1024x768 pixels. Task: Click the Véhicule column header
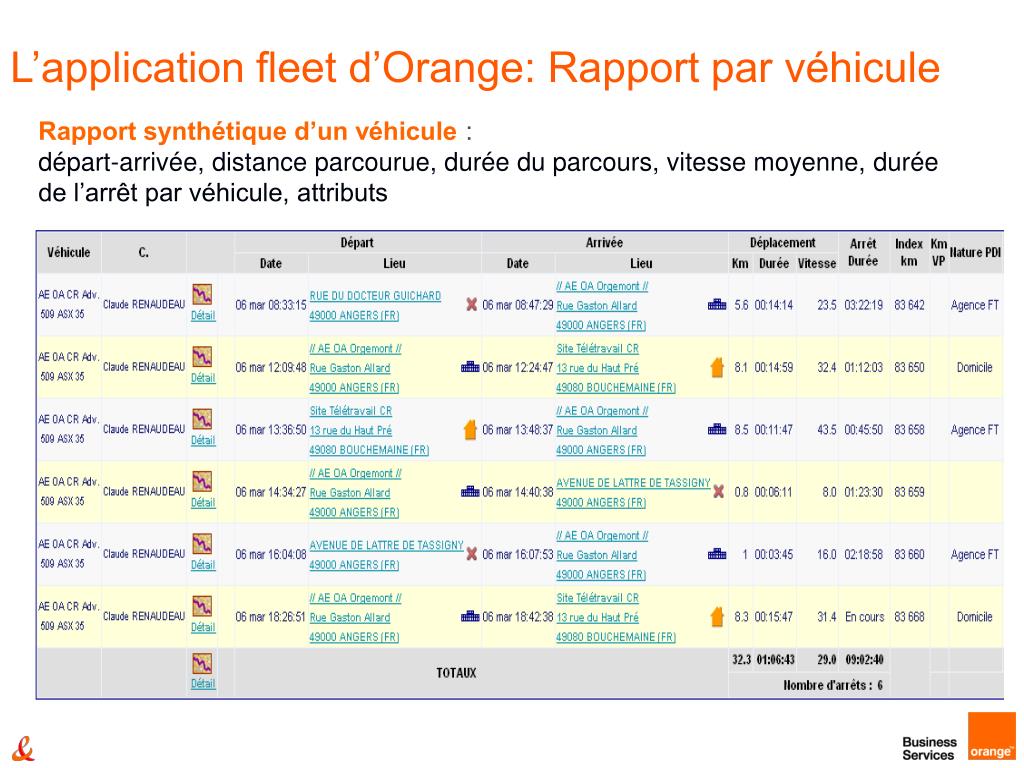click(69, 252)
